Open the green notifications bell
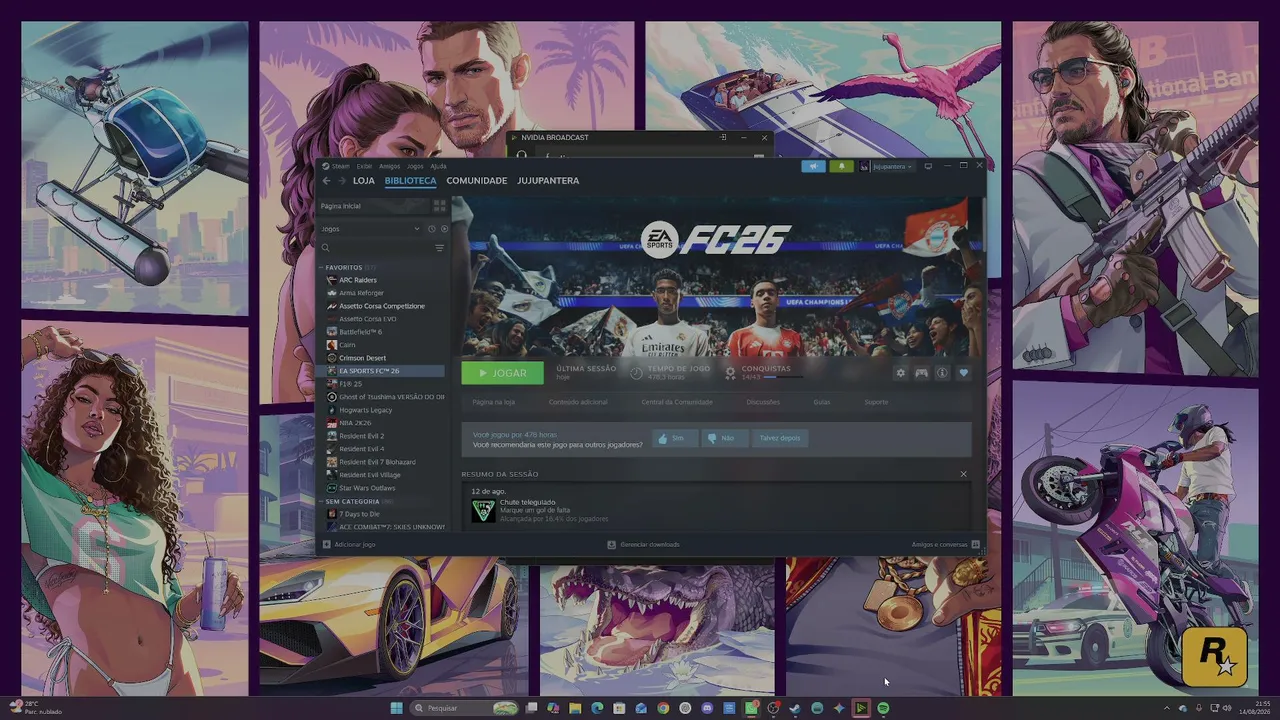Screen dimensions: 1280x720 pos(841,166)
